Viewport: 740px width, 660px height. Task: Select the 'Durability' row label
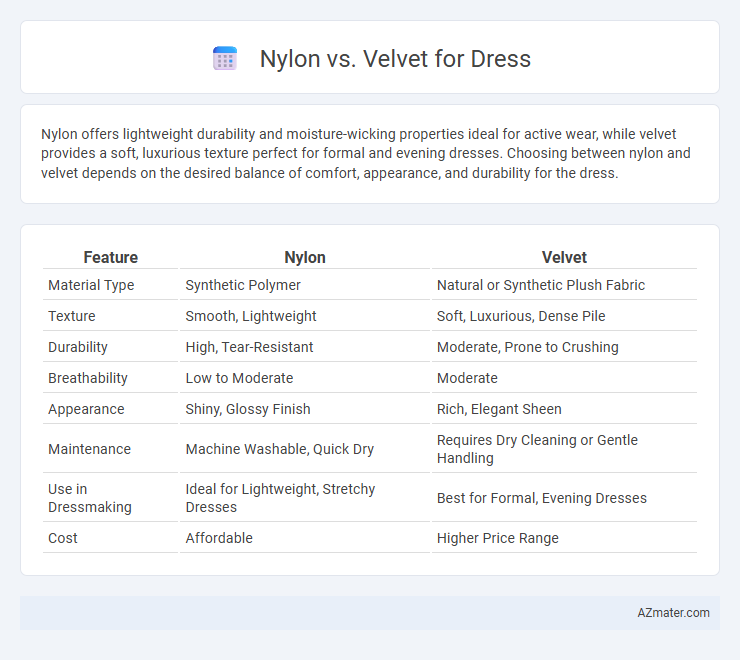point(78,347)
